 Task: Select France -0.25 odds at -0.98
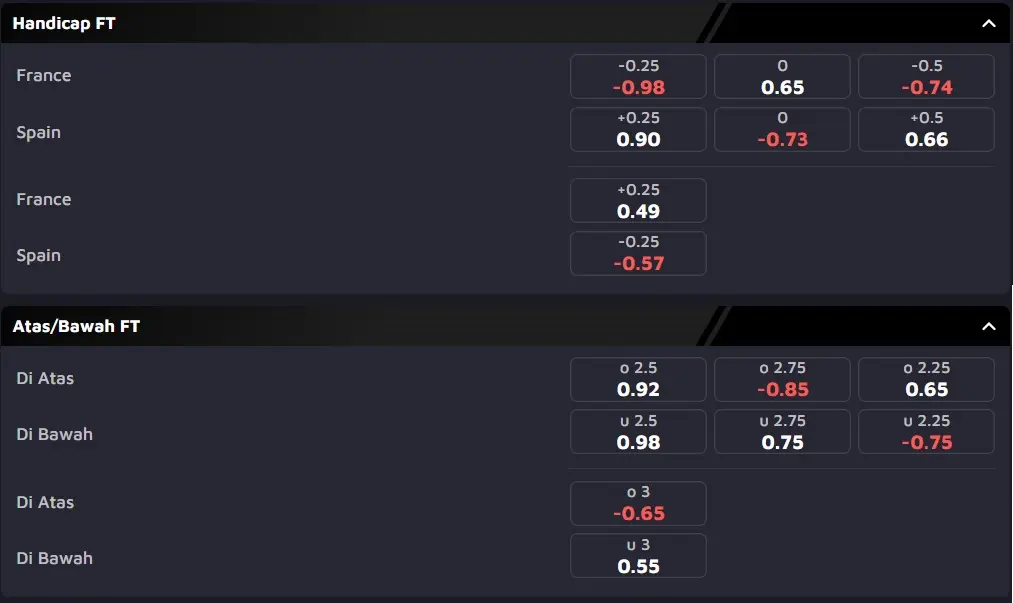click(x=638, y=76)
